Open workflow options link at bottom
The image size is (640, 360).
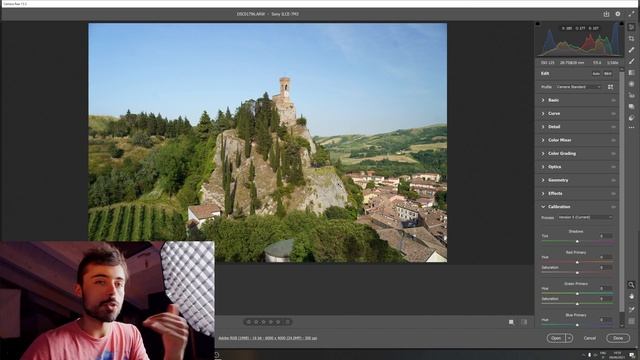pyautogui.click(x=267, y=338)
